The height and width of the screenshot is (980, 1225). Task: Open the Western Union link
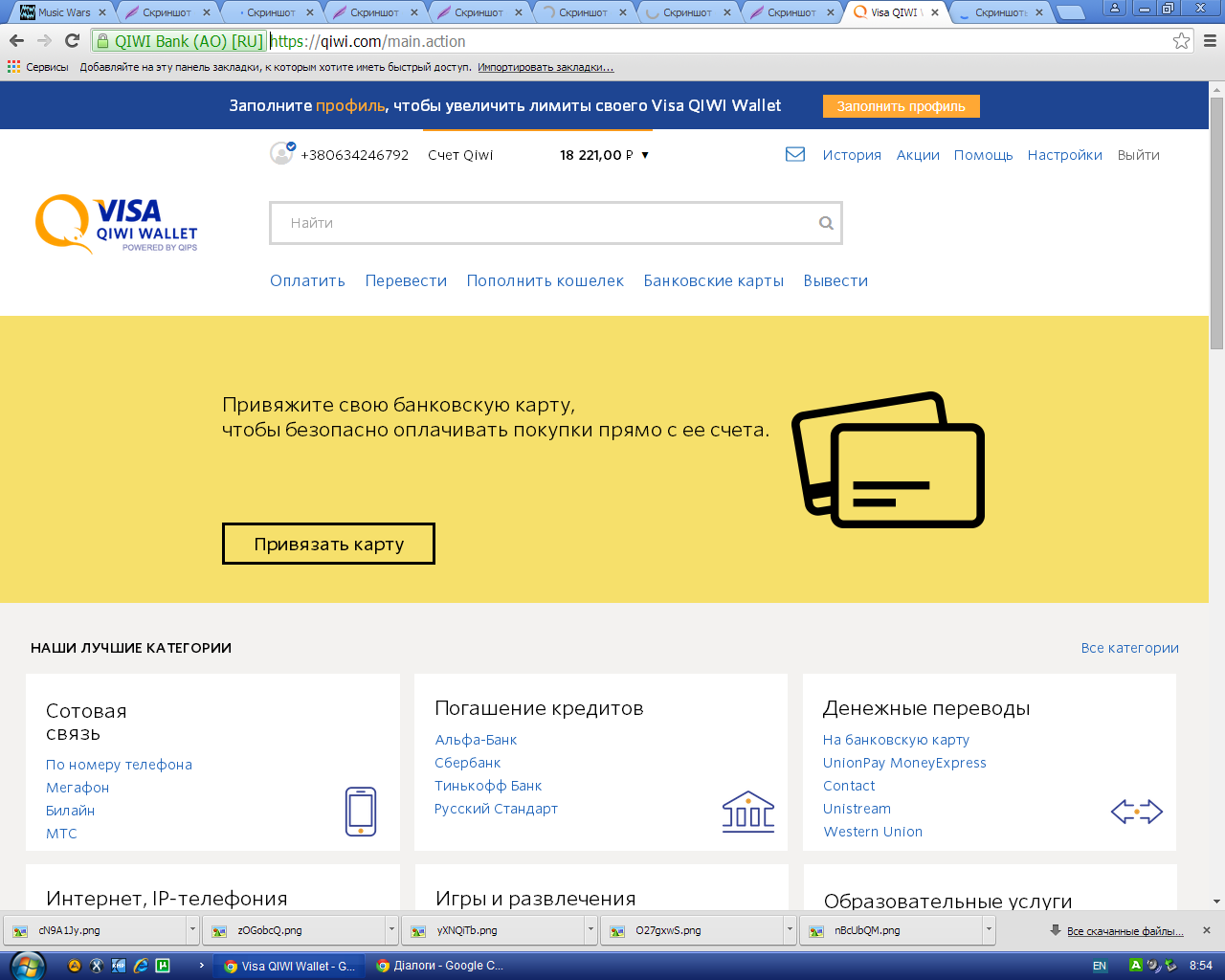tap(873, 832)
